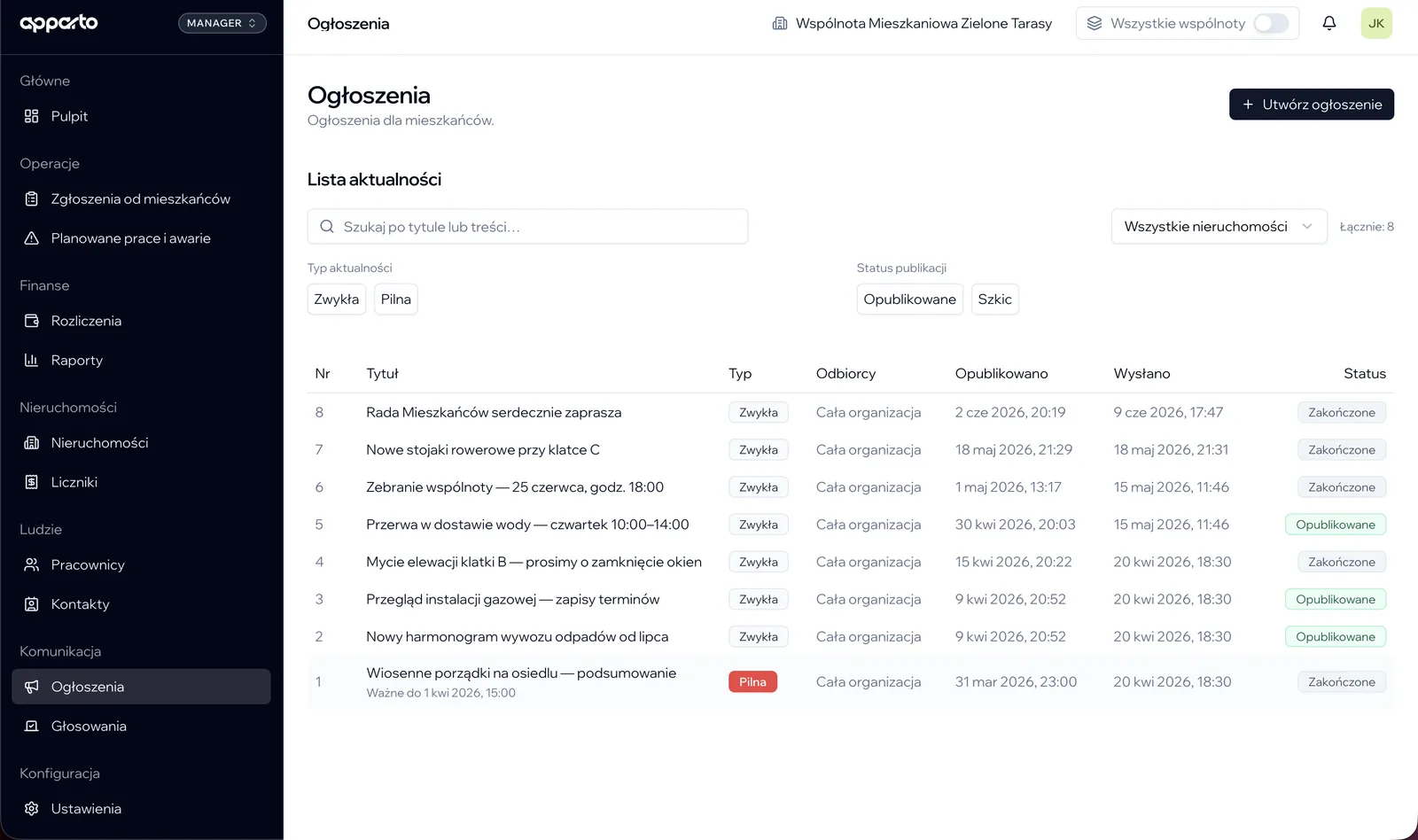Go to Zgłoszenia od mieszkańców
Viewport: 1418px width, 840px height.
(142, 199)
